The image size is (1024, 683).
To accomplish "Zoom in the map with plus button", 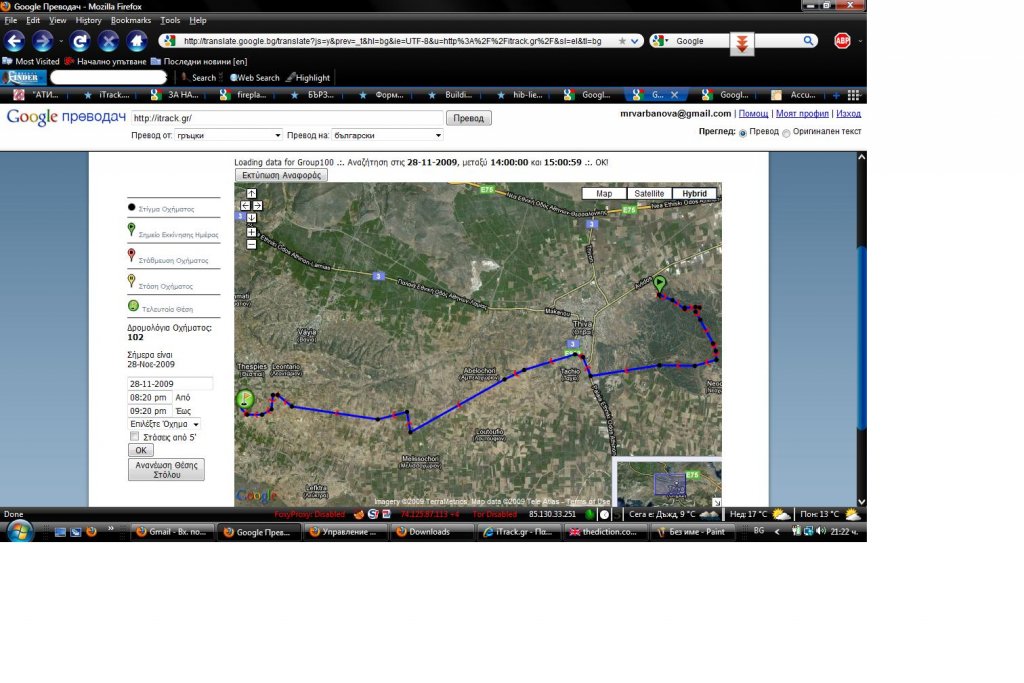I will click(x=251, y=232).
